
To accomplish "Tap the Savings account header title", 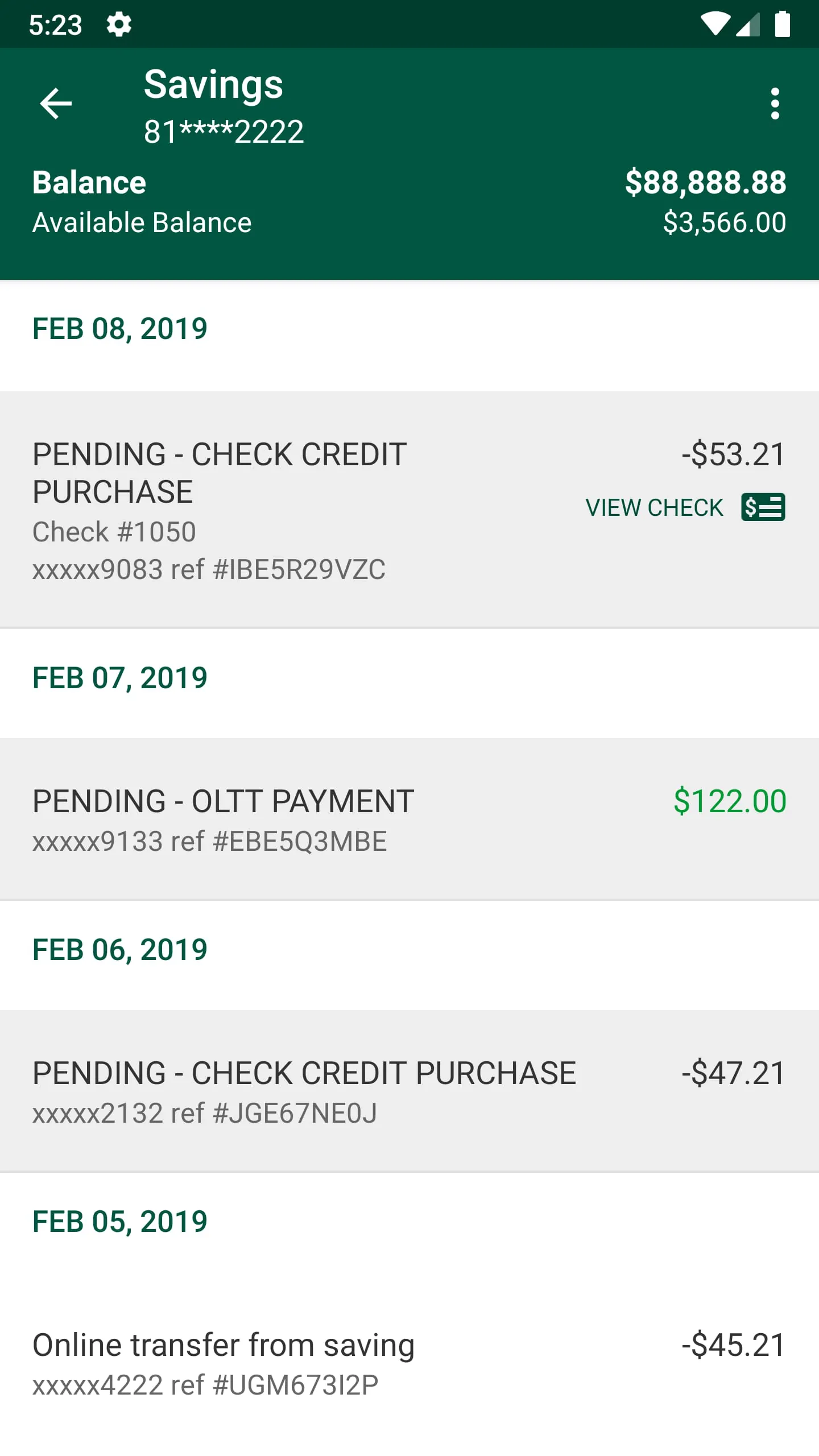I will coord(213,85).
